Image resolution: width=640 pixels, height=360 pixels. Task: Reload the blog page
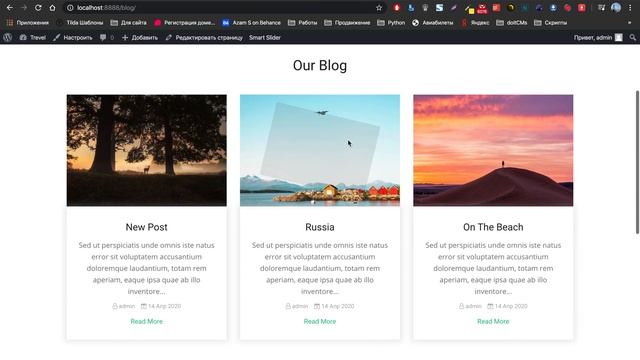tap(38, 7)
